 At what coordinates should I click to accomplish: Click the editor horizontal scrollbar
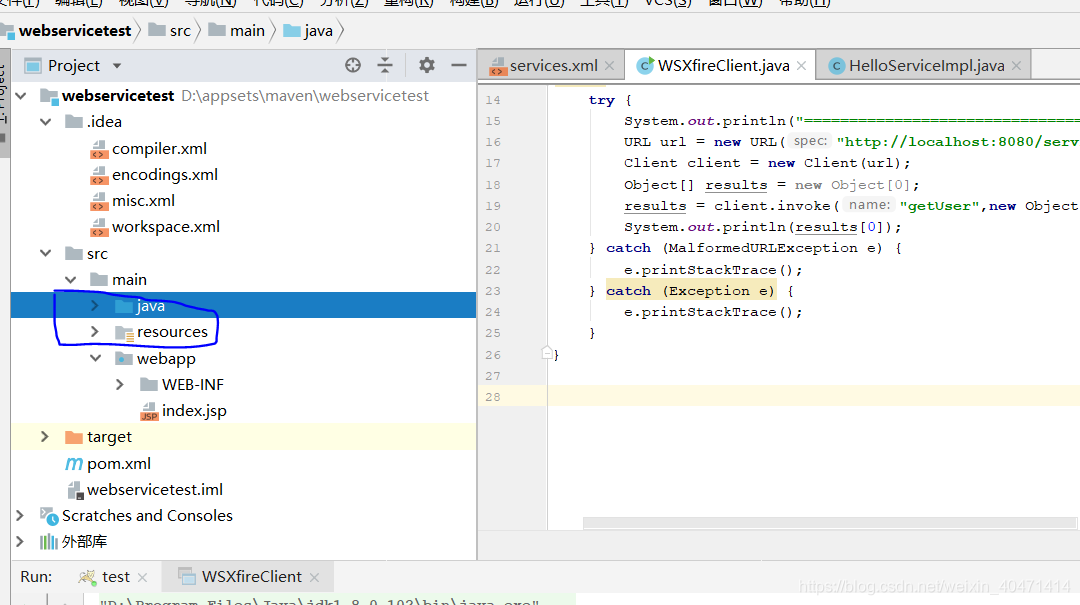pos(830,523)
